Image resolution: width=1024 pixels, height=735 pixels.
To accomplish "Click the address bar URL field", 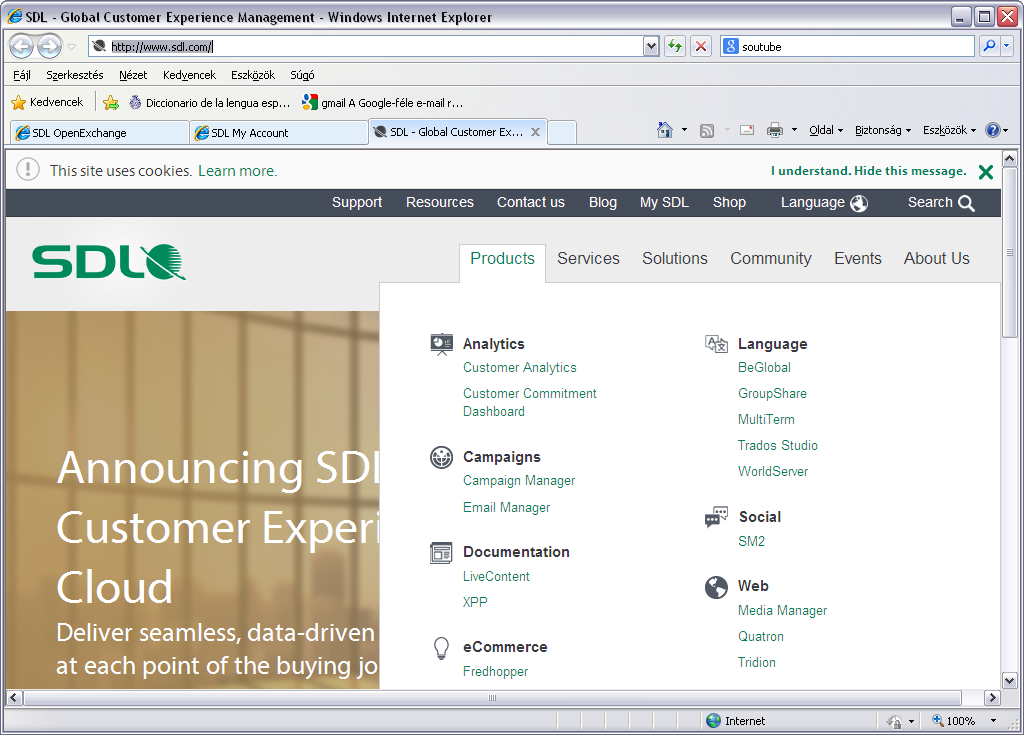I will pyautogui.click(x=366, y=46).
